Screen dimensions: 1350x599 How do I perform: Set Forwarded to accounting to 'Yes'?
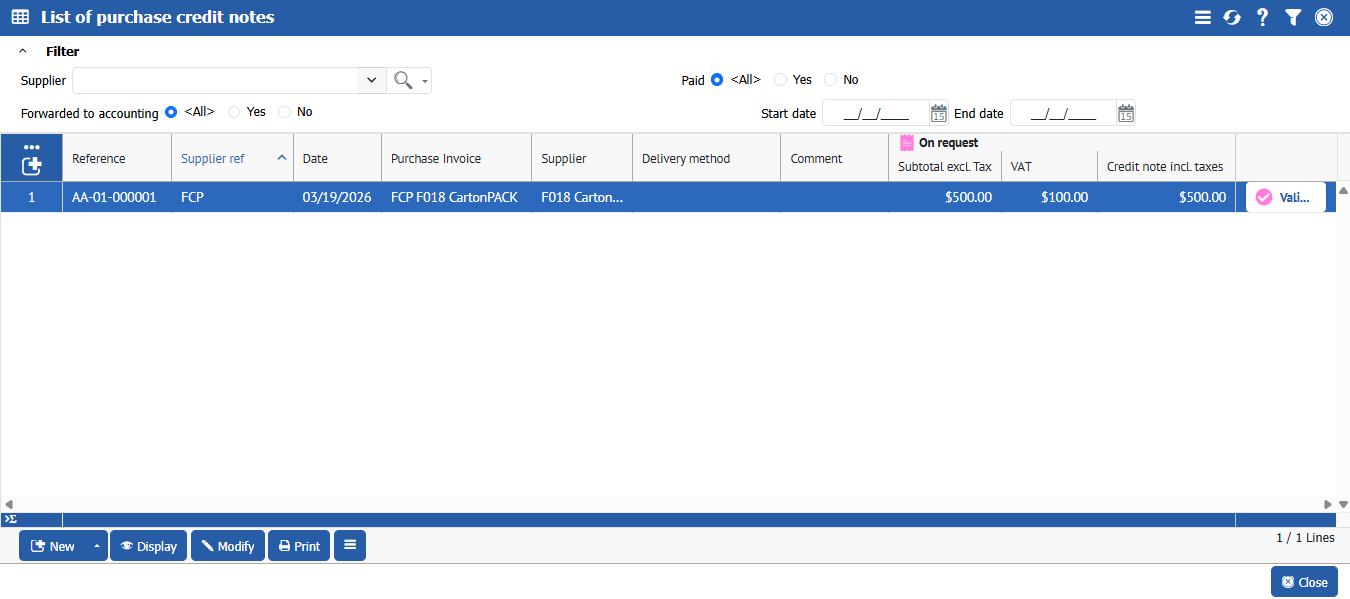pos(235,112)
